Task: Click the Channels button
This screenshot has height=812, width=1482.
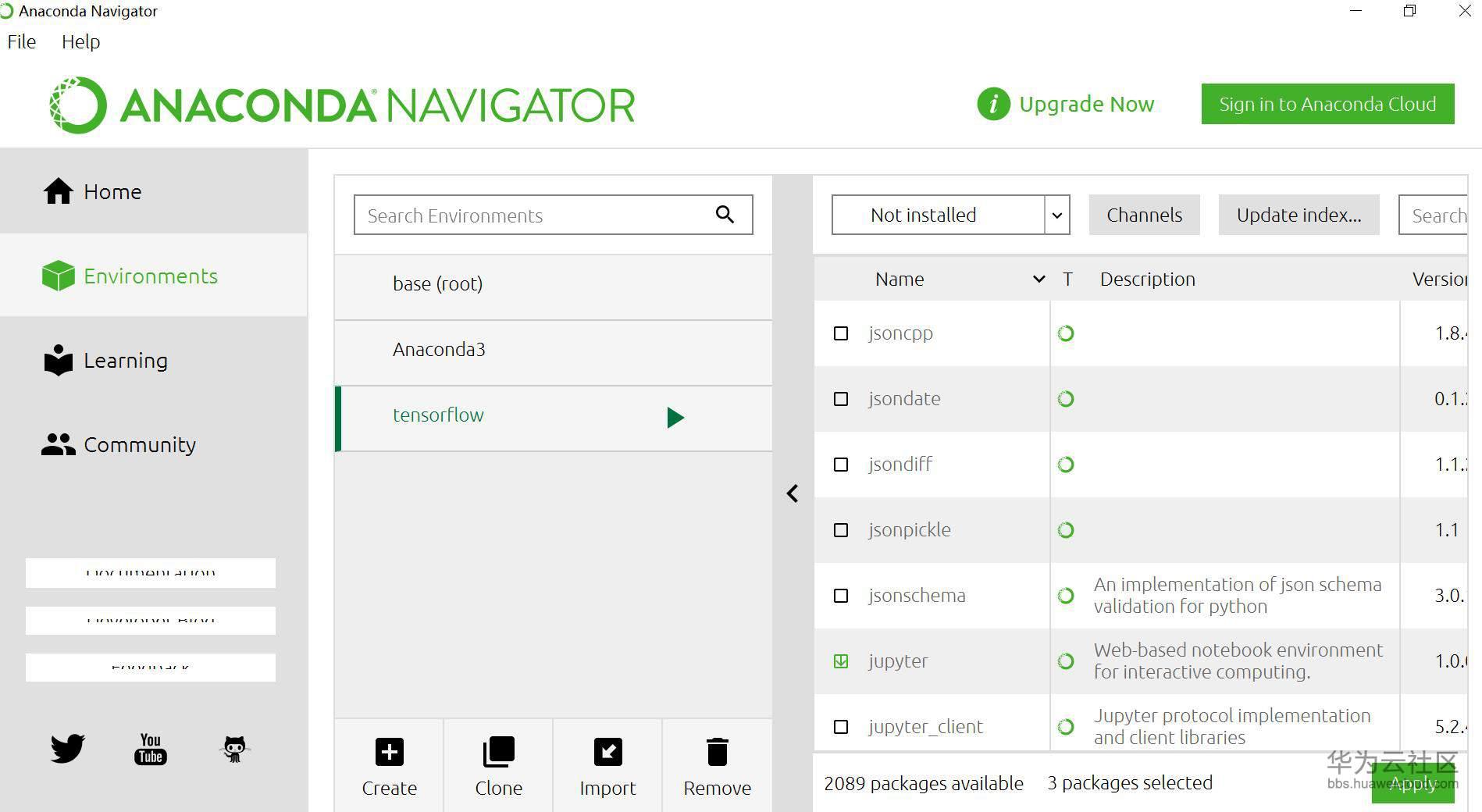Action: click(1144, 215)
